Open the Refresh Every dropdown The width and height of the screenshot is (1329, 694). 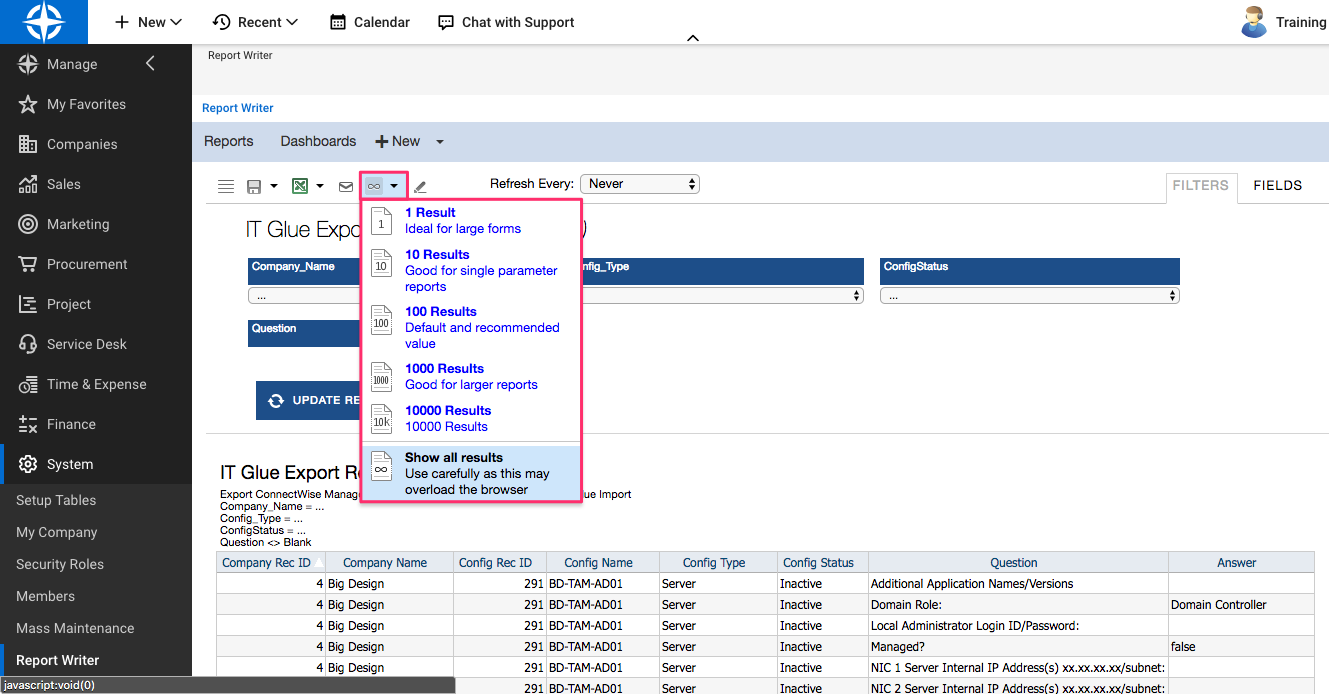639,184
